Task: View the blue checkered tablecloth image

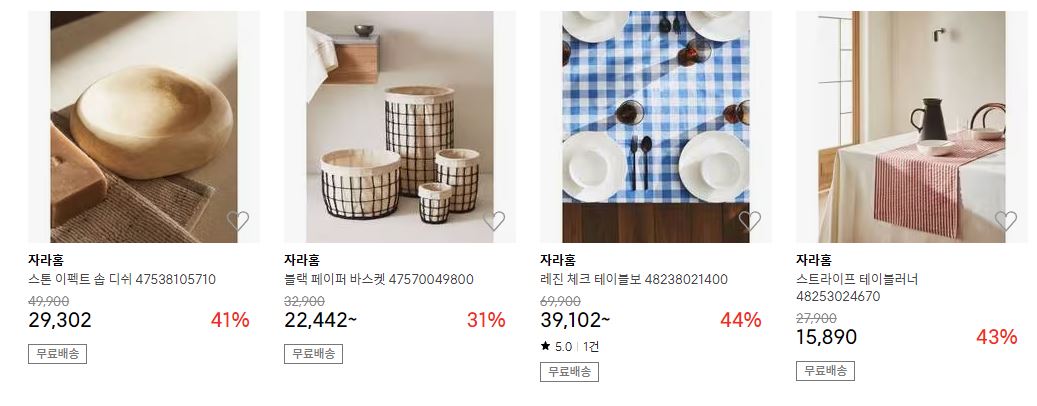Action: coord(655,126)
